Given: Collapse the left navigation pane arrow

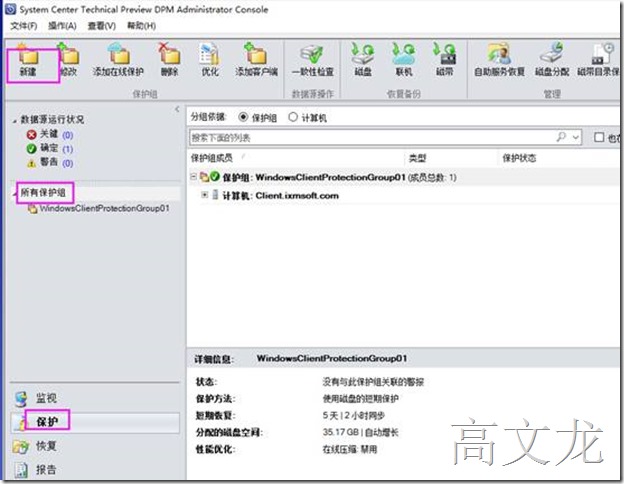Looking at the screenshot, I should 177,109.
